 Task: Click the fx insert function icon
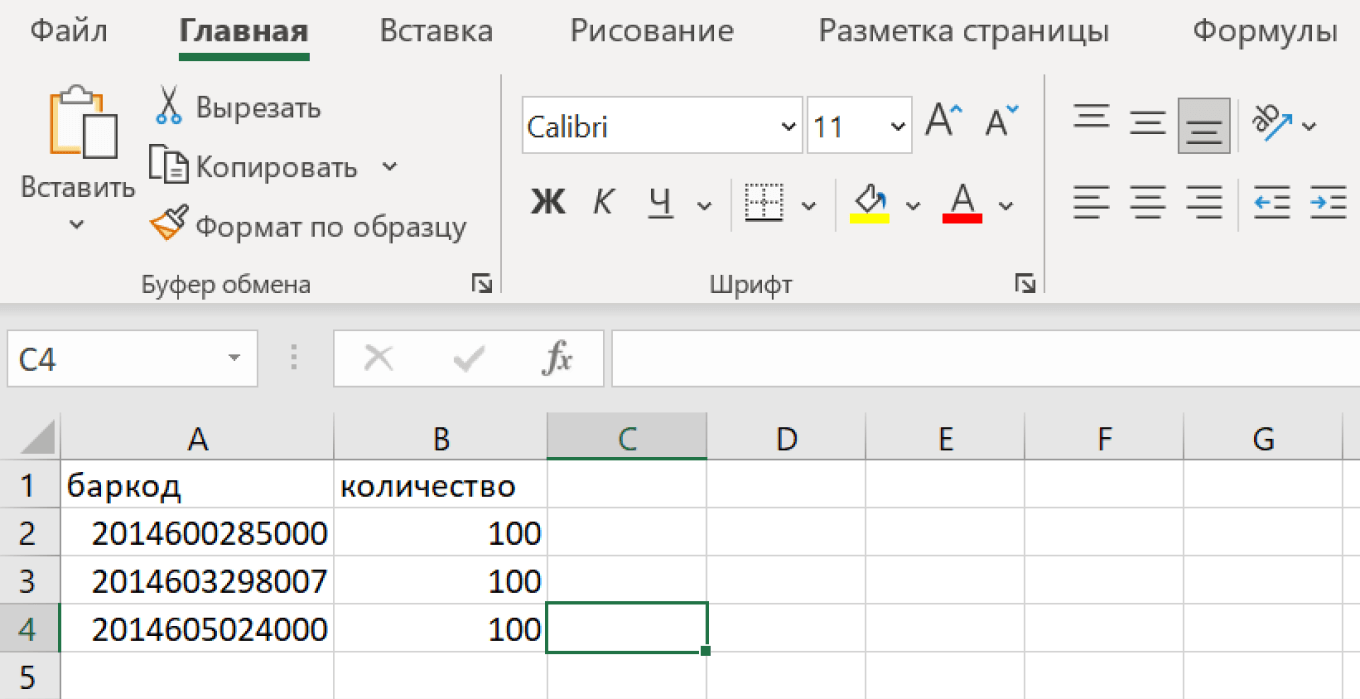558,358
